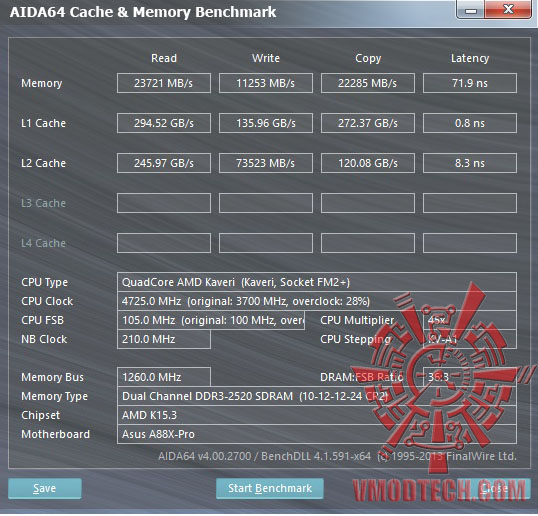The height and width of the screenshot is (516, 538).
Task: Click the Close button at bottom right
Action: coord(494,488)
